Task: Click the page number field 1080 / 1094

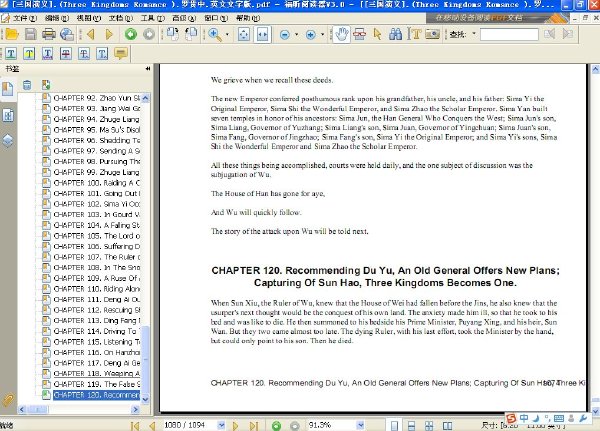Action: pyautogui.click(x=190, y=425)
